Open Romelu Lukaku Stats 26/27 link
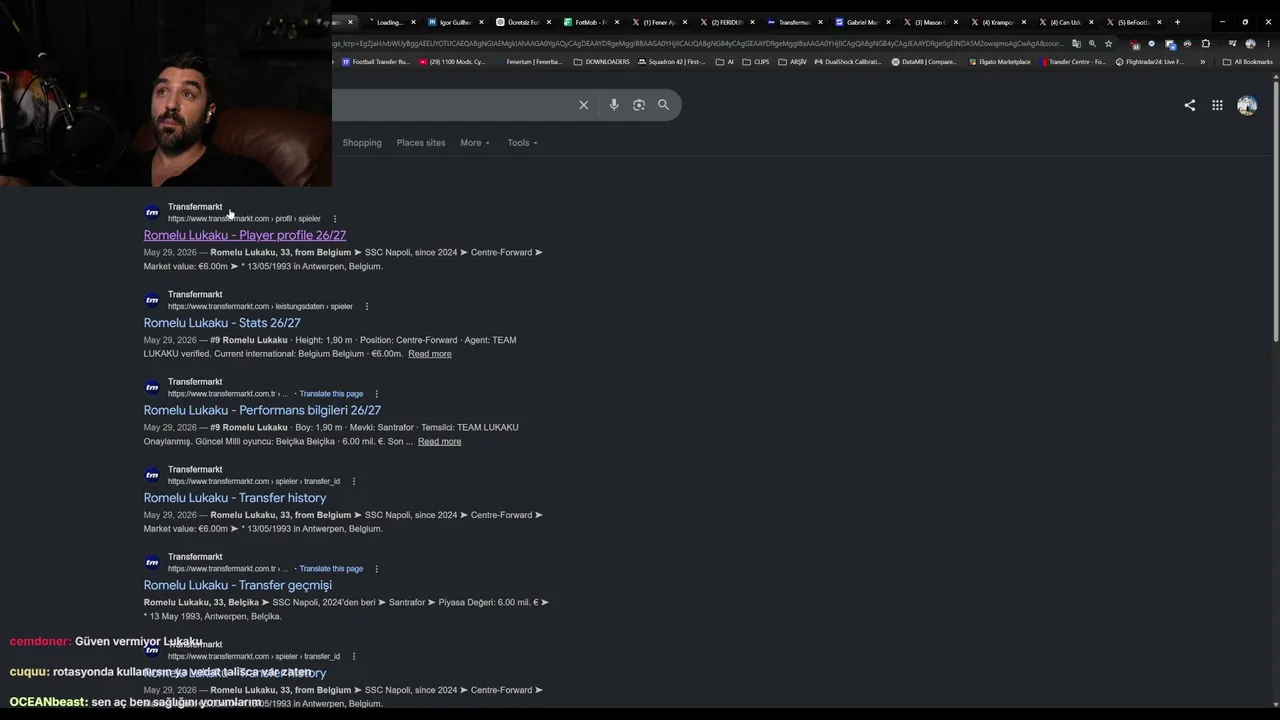The image size is (1280, 720). coord(222,323)
